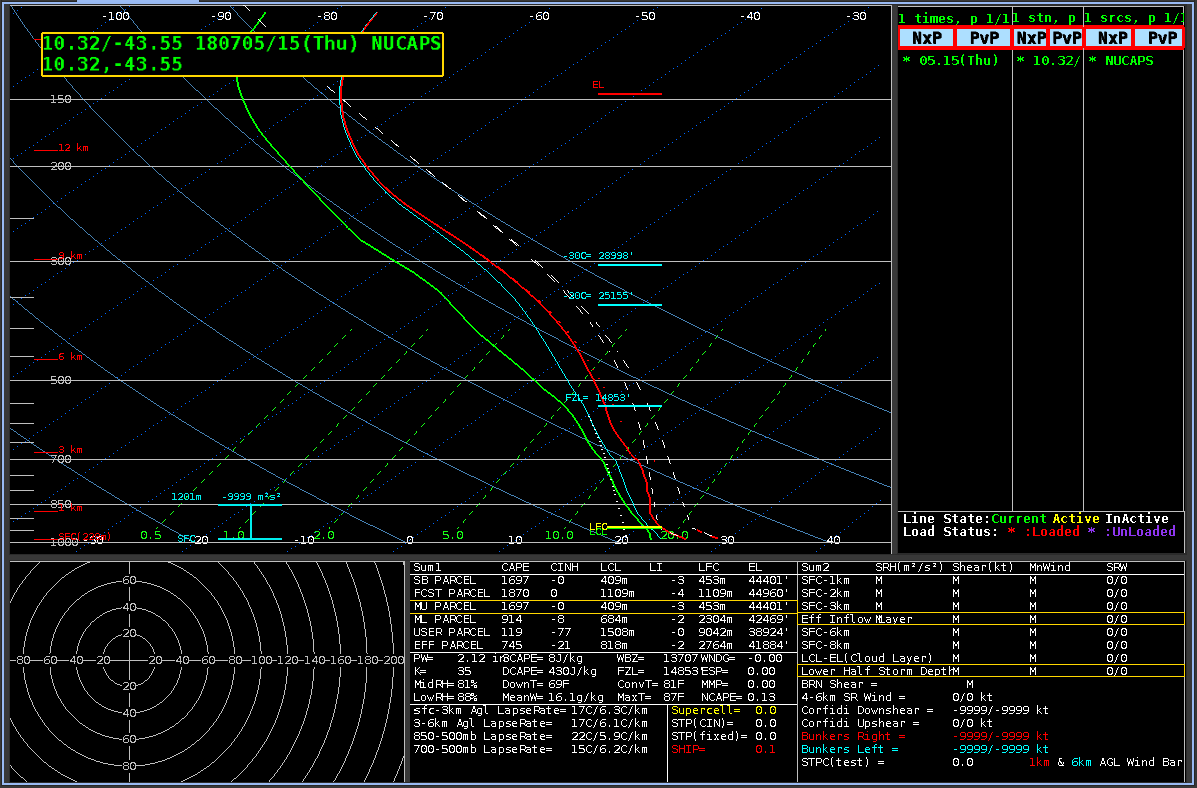
Task: Click the STP(fixed) label
Action: (709, 736)
